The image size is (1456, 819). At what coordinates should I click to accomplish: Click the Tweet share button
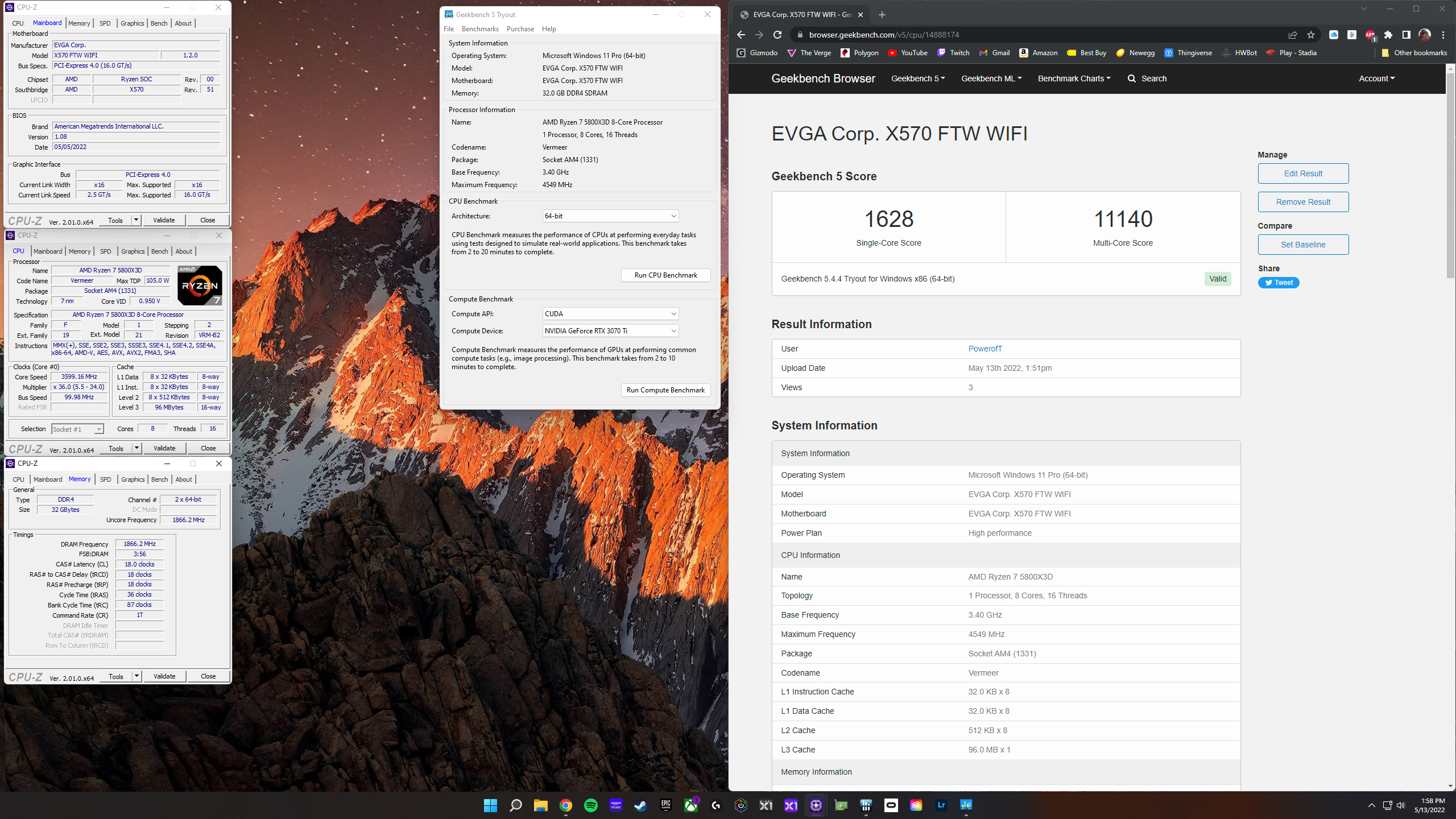pos(1279,283)
